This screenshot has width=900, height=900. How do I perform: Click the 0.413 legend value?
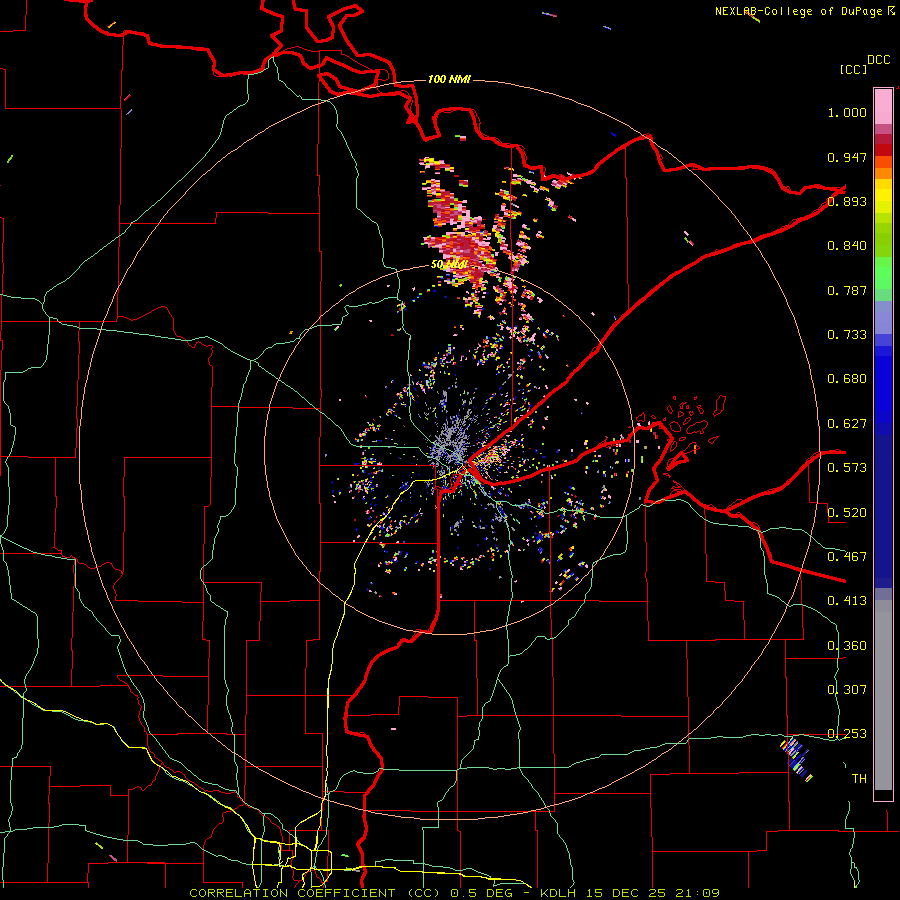tap(847, 601)
